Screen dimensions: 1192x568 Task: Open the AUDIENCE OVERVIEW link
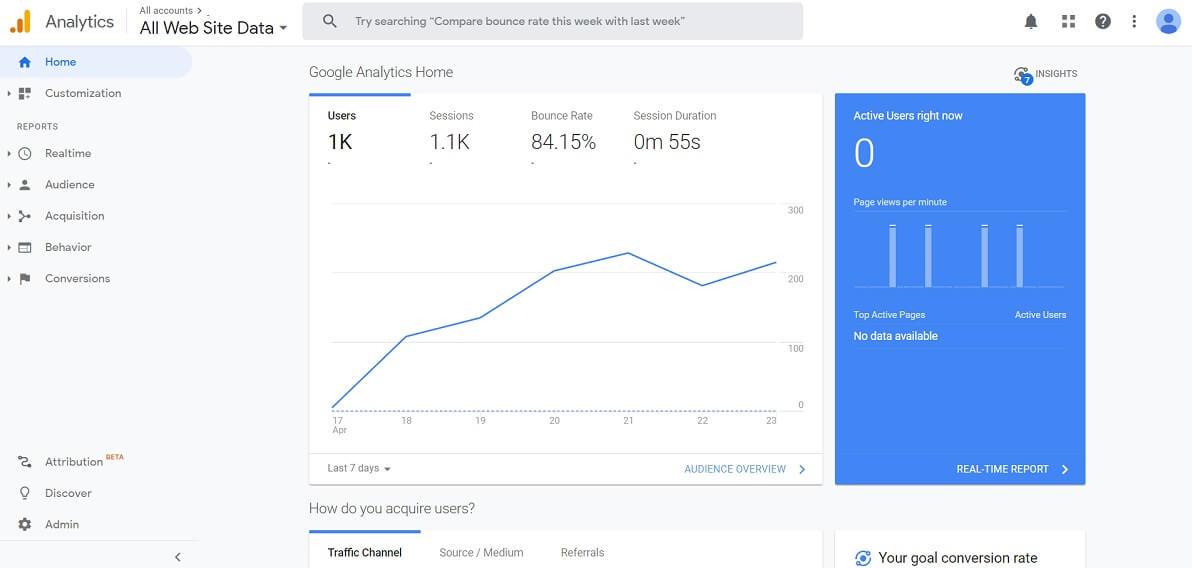click(x=745, y=469)
